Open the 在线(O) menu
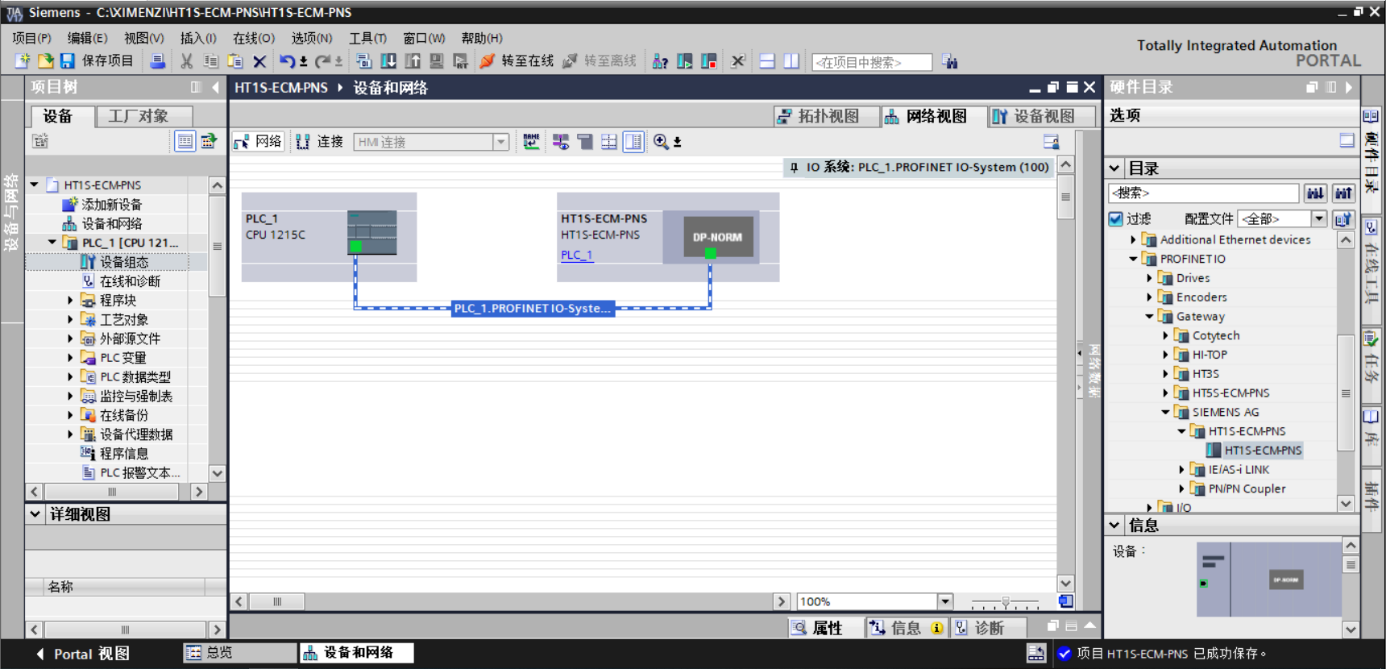Screen dimensions: 1386x669 pos(254,38)
